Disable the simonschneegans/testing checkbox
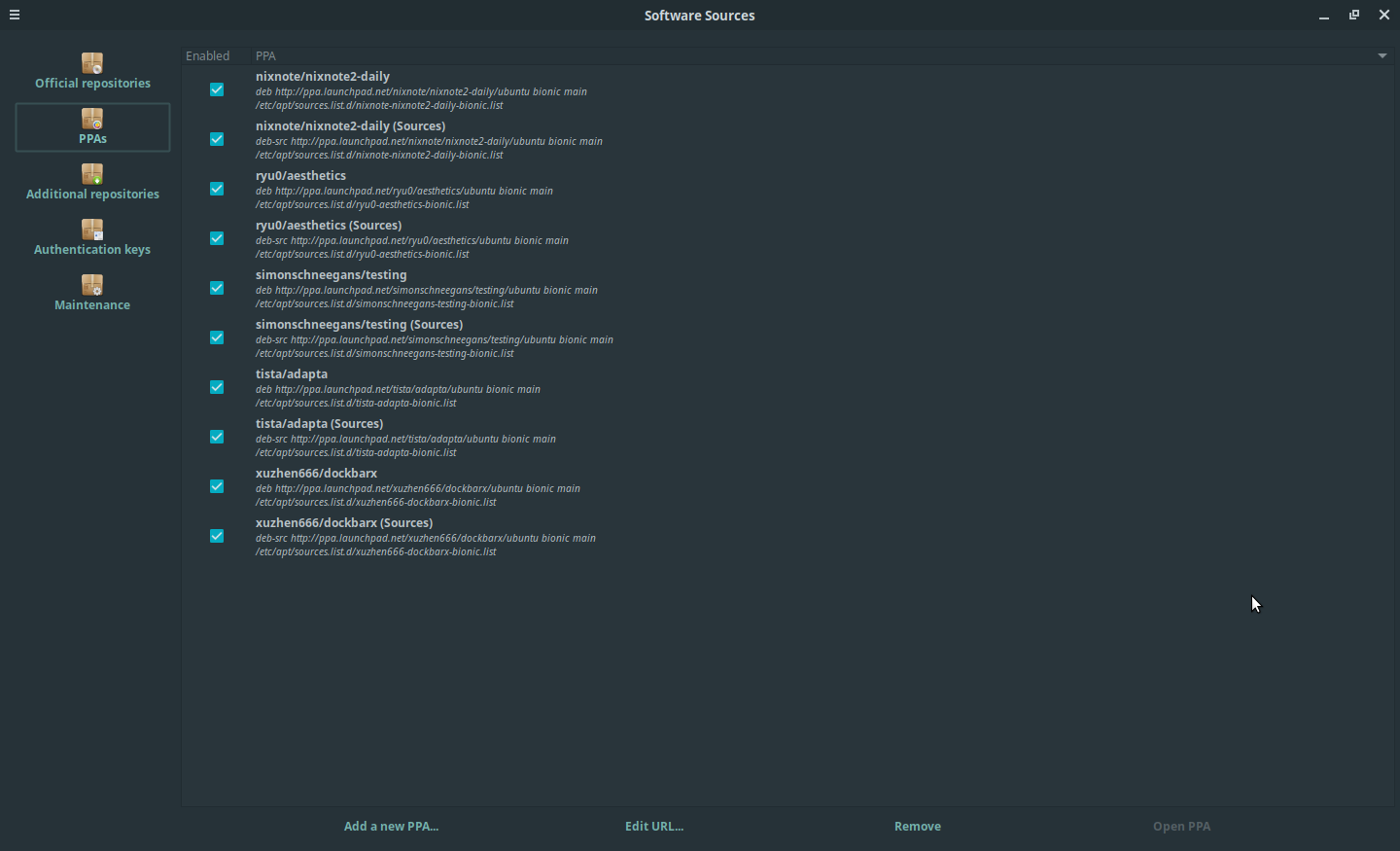Screen dimensions: 1400x851 [x=217, y=288]
